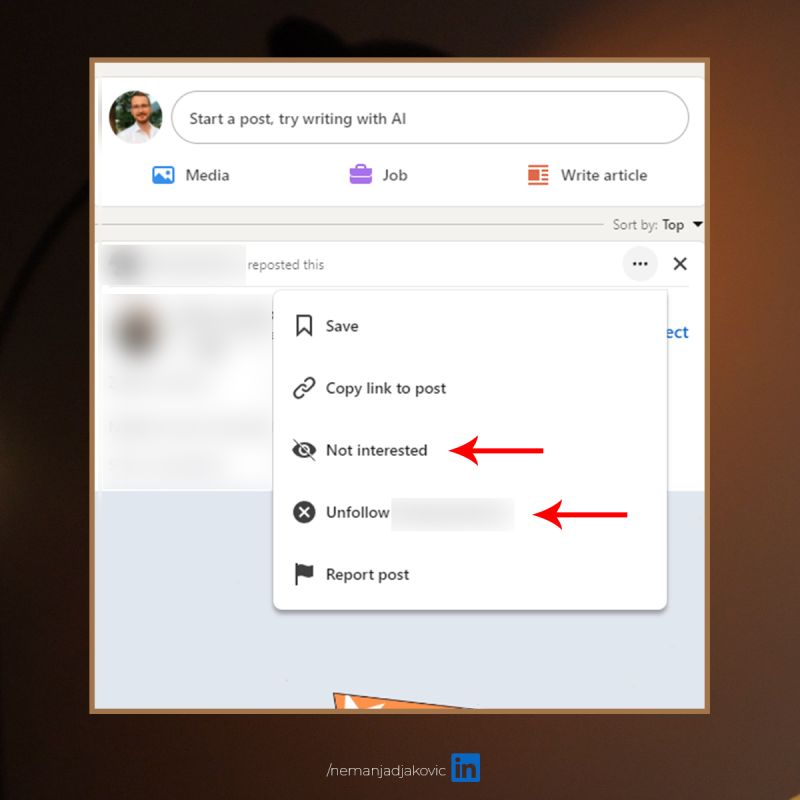This screenshot has width=800, height=800.
Task: Click the Write article text button
Action: click(x=603, y=175)
